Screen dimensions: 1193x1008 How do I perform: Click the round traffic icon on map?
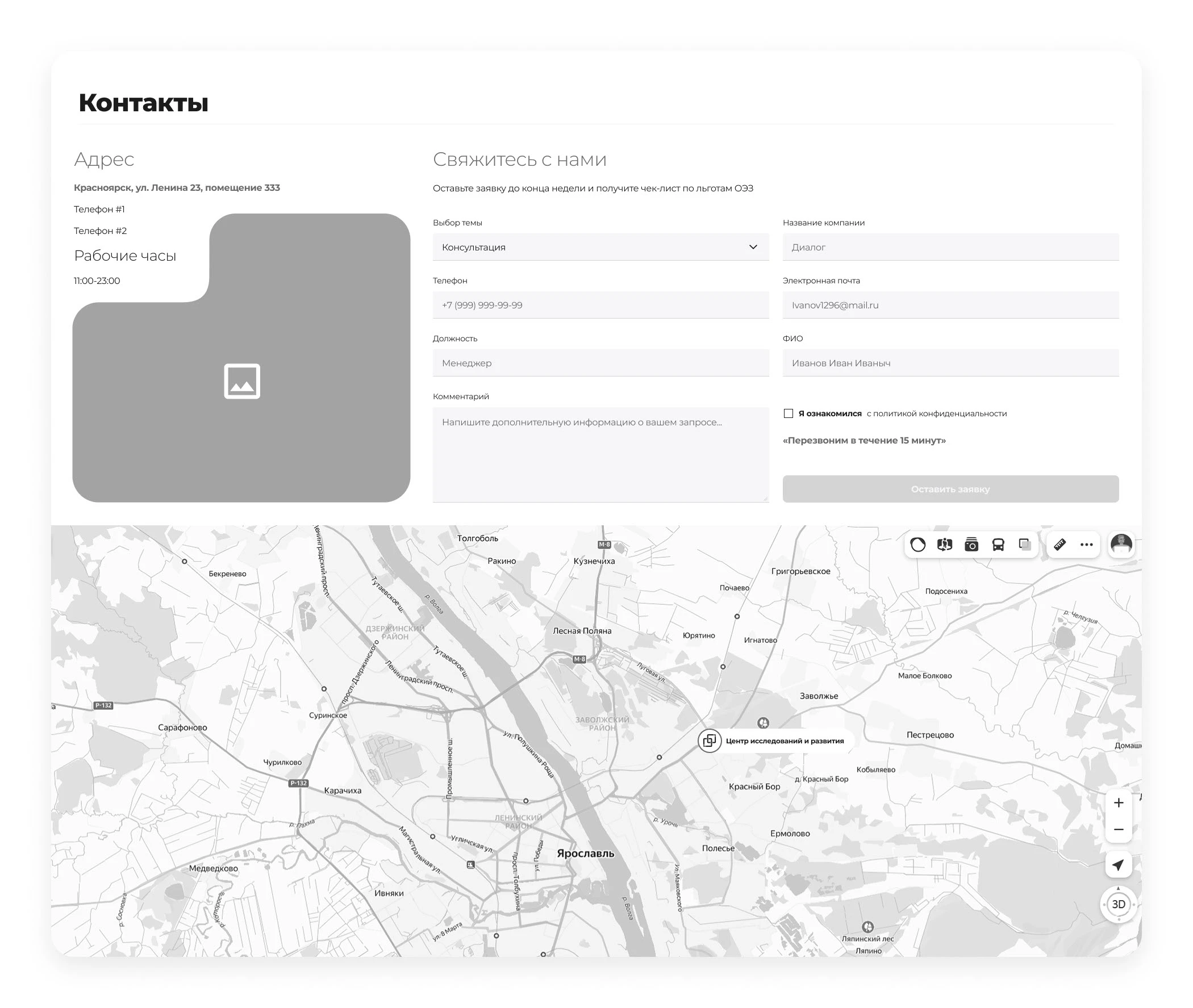click(x=917, y=545)
